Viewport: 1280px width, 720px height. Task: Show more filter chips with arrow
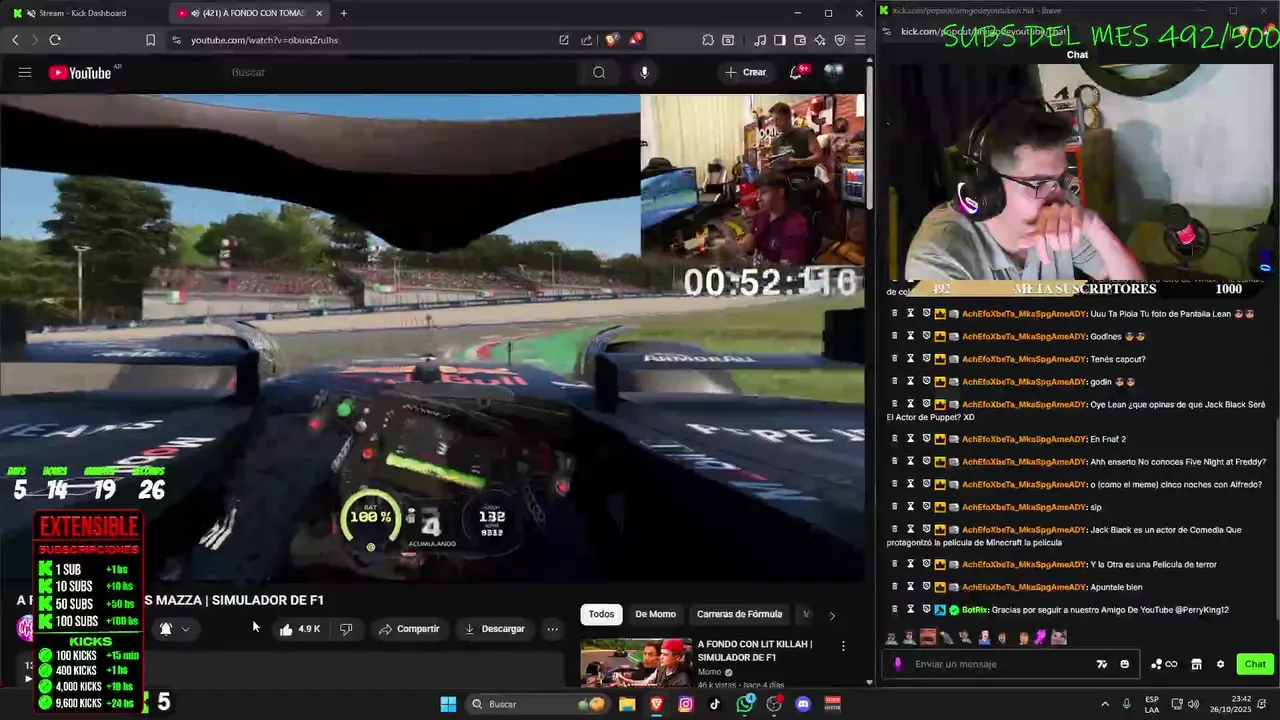831,615
